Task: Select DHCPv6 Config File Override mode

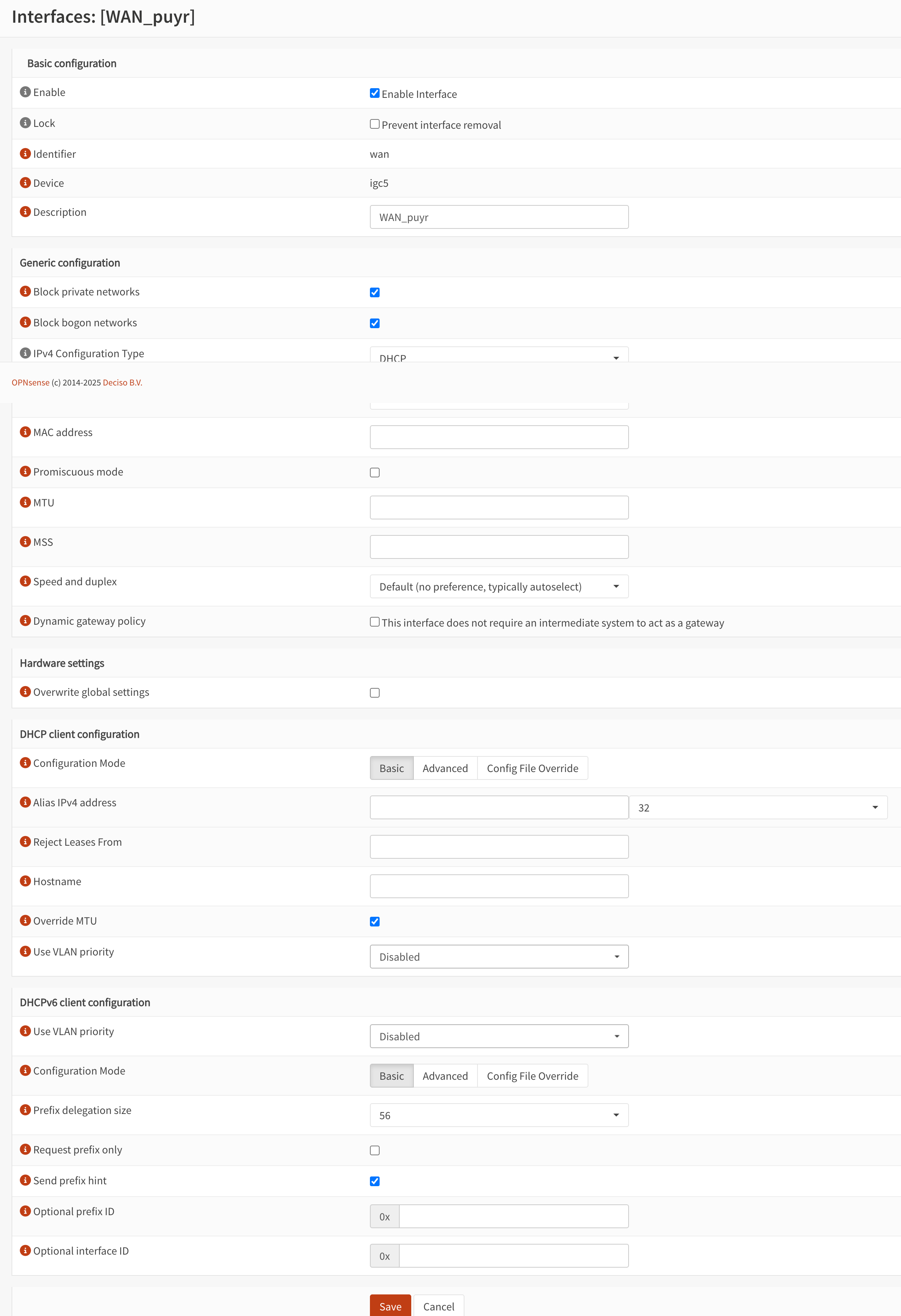Action: click(532, 1076)
